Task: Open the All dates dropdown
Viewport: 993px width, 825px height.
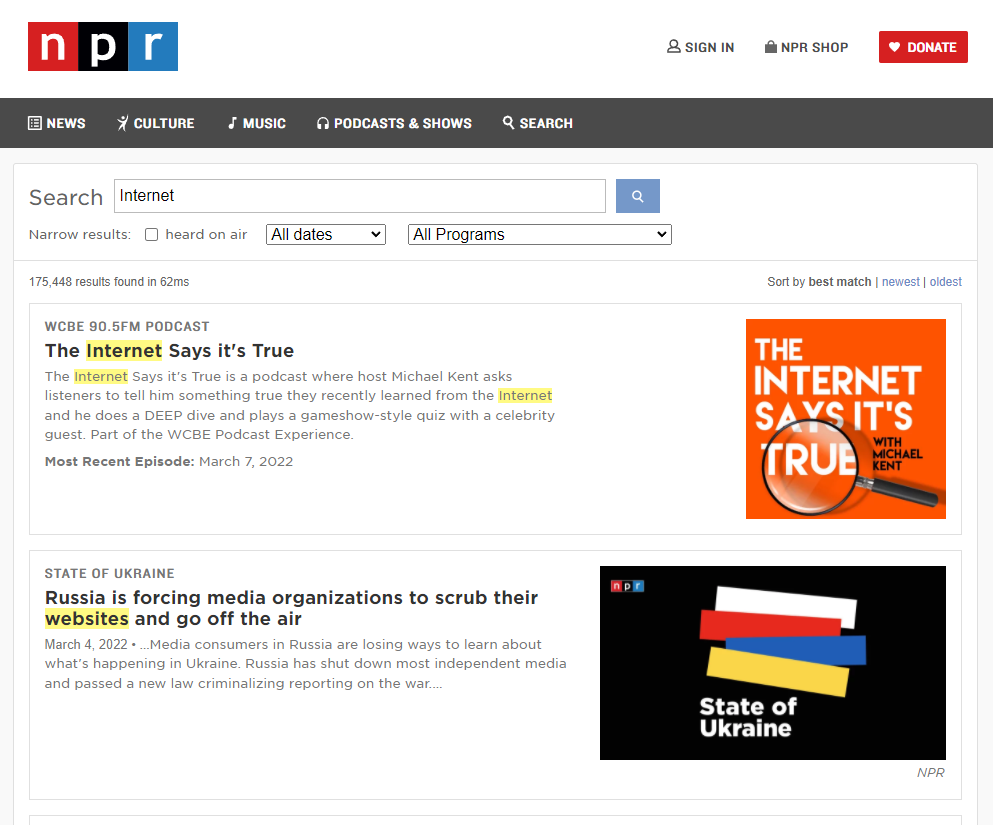Action: (x=326, y=234)
